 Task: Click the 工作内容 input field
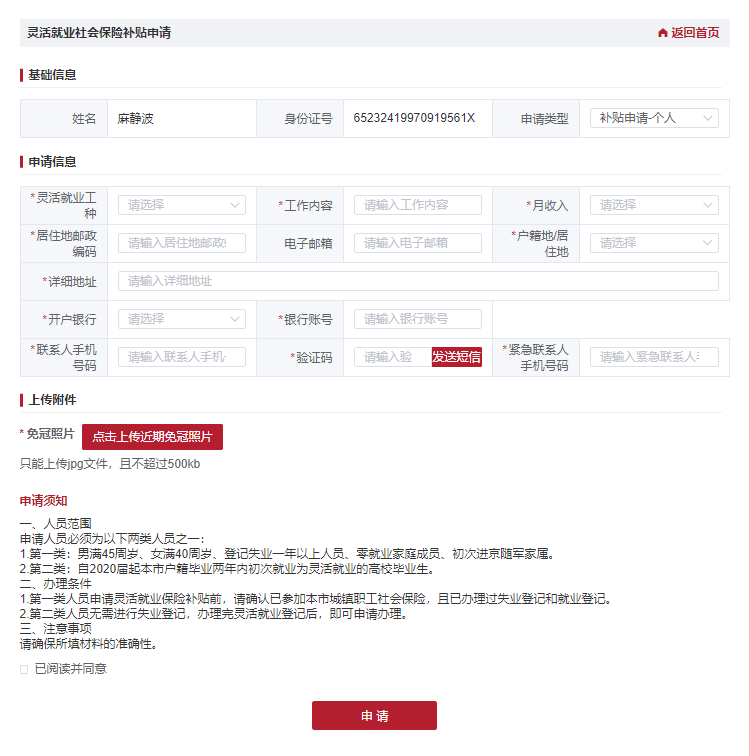(417, 205)
